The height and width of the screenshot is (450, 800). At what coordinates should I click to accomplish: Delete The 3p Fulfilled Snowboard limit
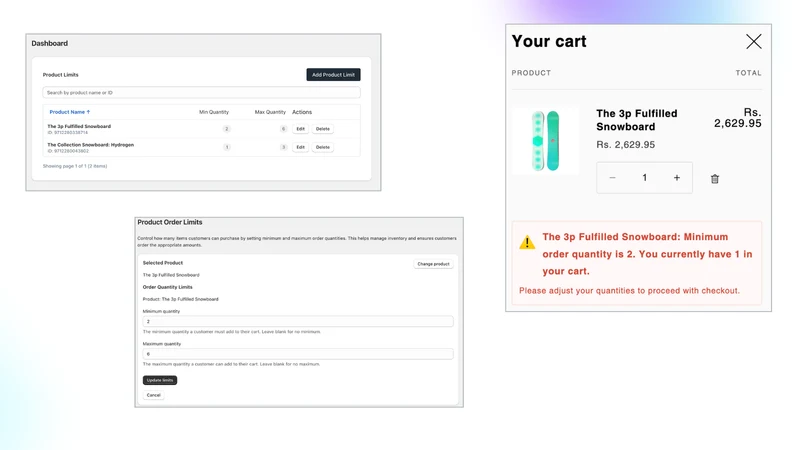coord(322,129)
